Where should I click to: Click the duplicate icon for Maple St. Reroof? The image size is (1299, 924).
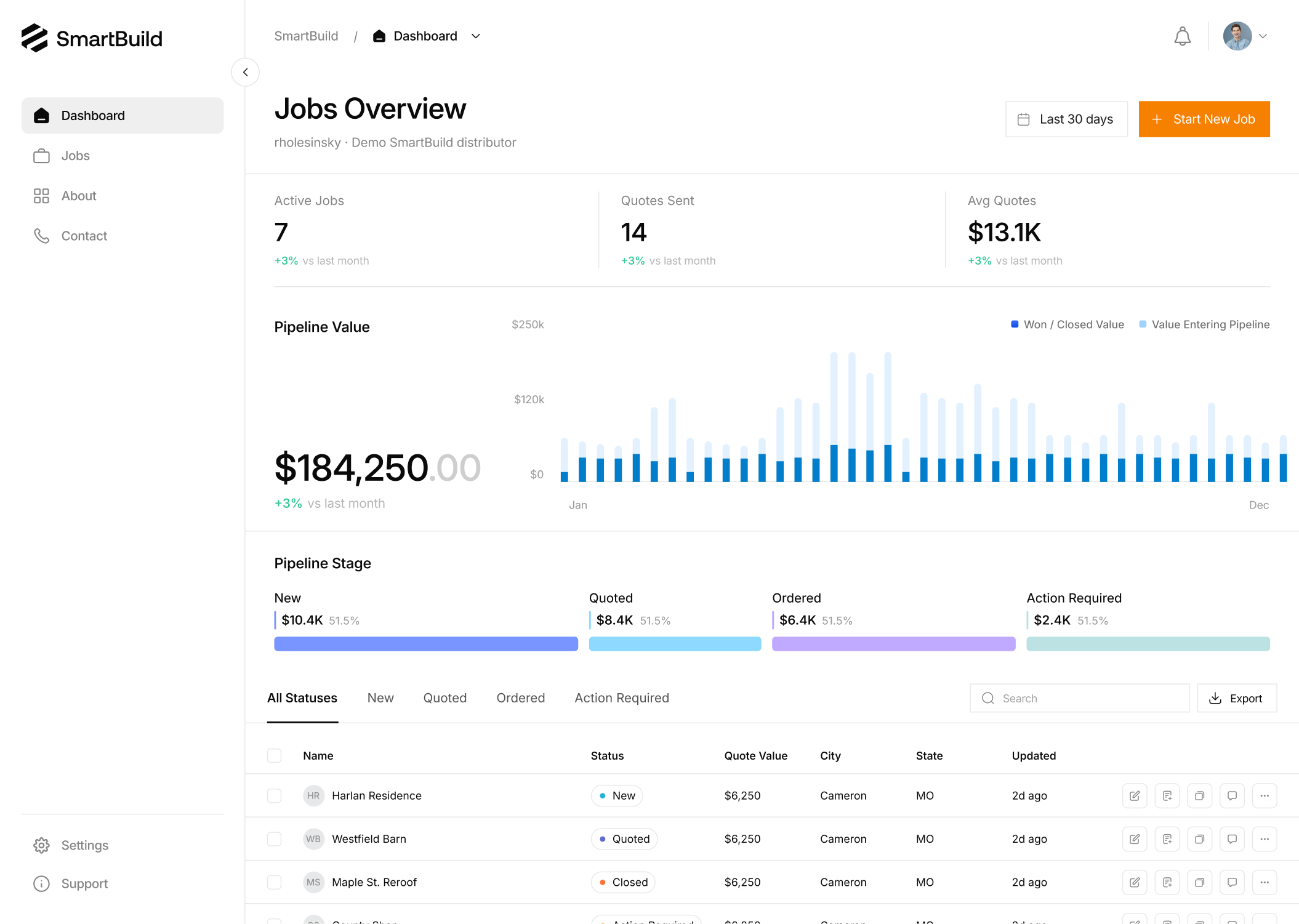(x=1199, y=882)
